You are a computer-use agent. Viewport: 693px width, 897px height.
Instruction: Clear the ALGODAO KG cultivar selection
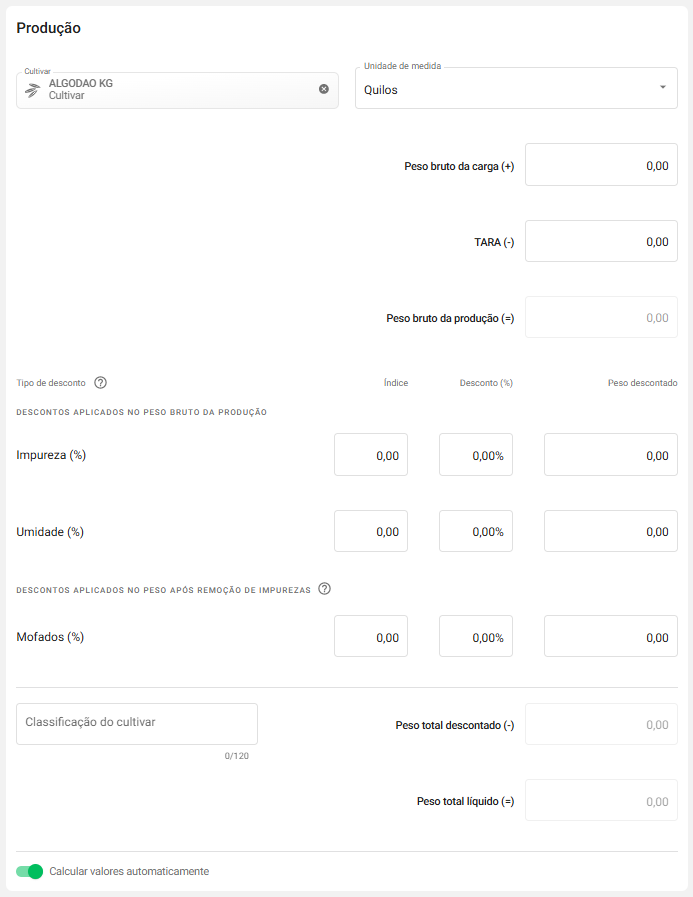[x=324, y=89]
